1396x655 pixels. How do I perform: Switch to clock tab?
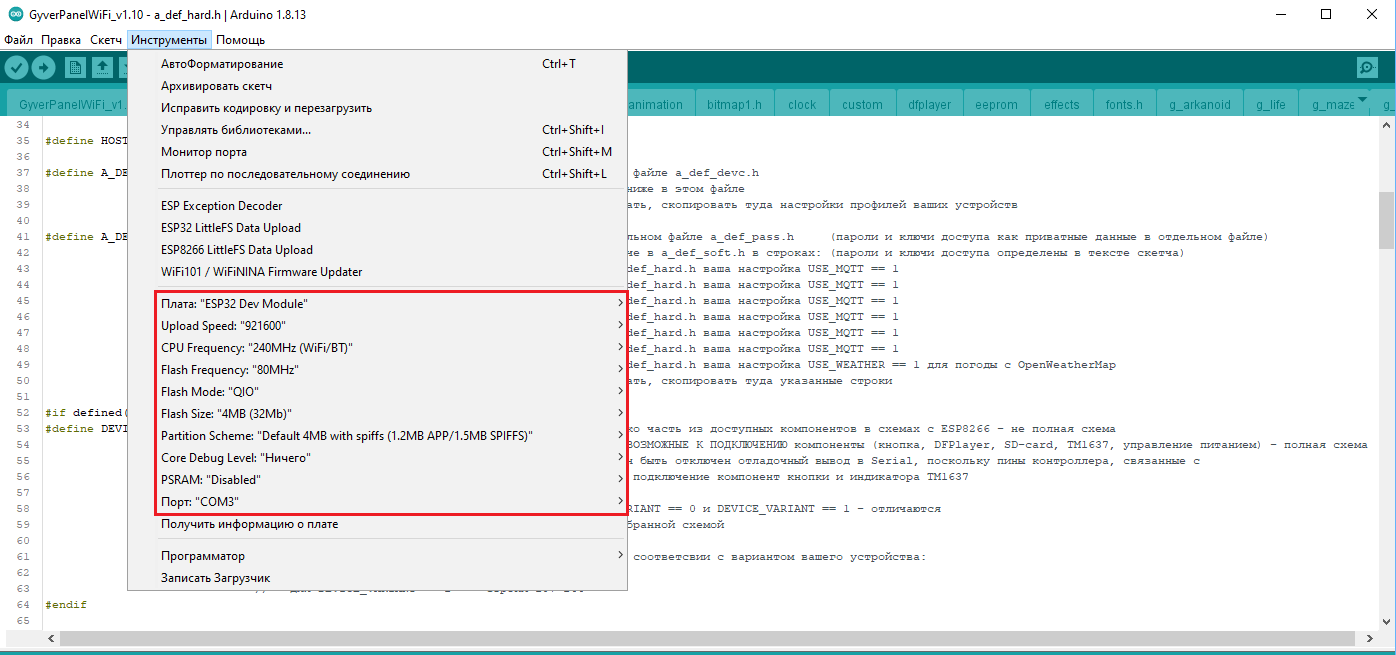802,104
